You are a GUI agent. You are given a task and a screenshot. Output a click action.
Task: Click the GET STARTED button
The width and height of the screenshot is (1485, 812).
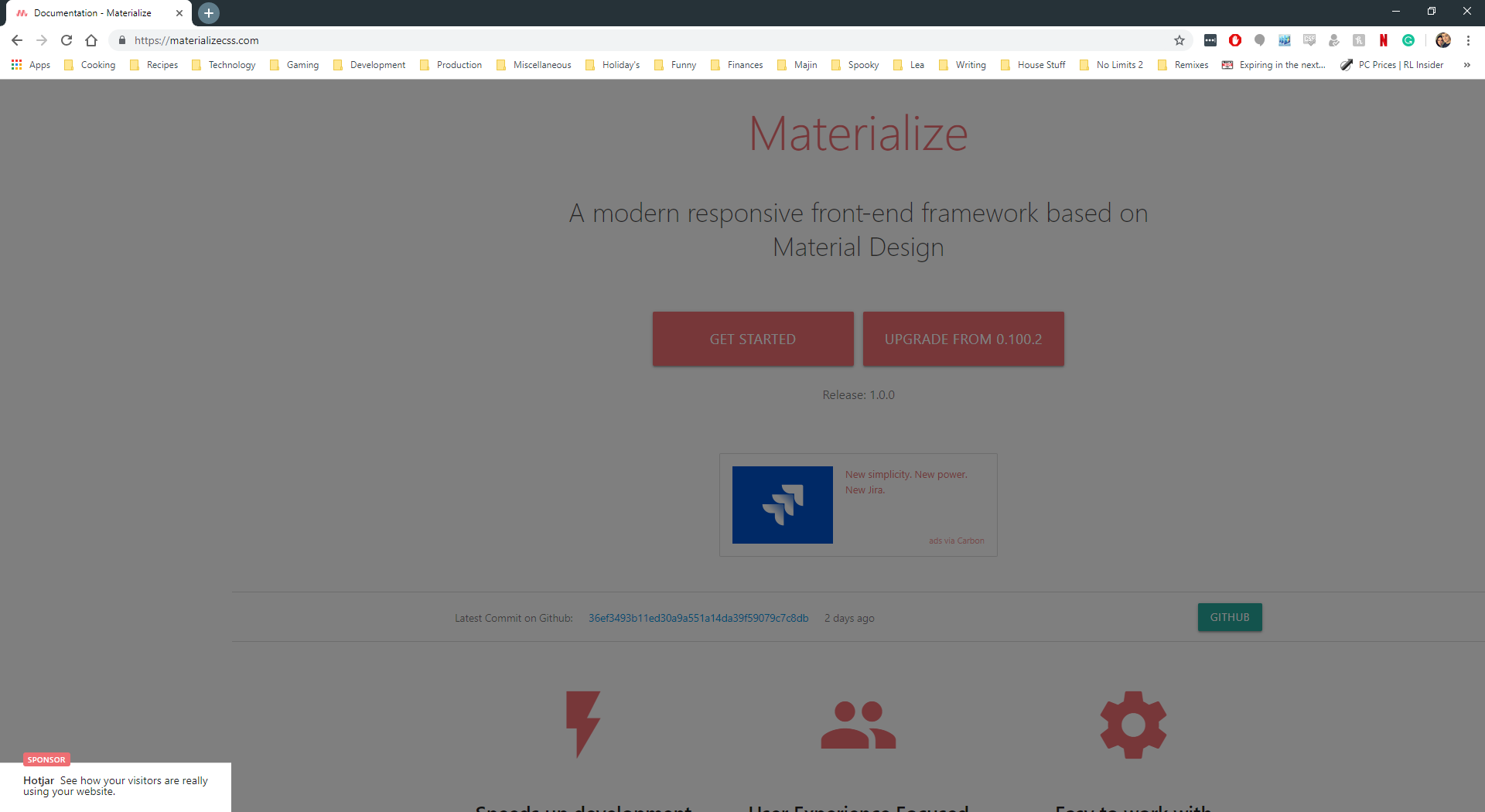click(x=753, y=339)
